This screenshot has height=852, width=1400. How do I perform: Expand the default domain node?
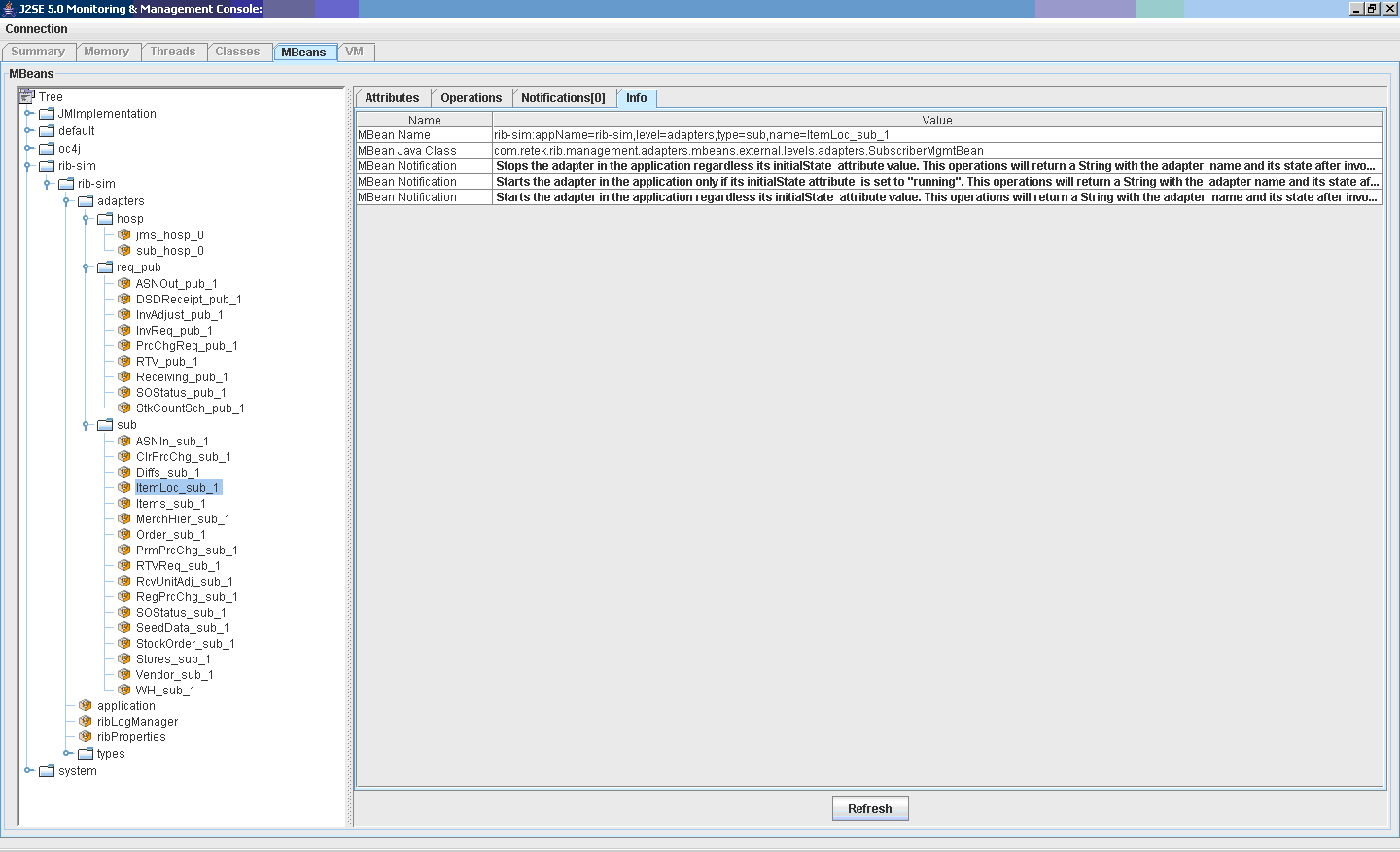click(28, 130)
